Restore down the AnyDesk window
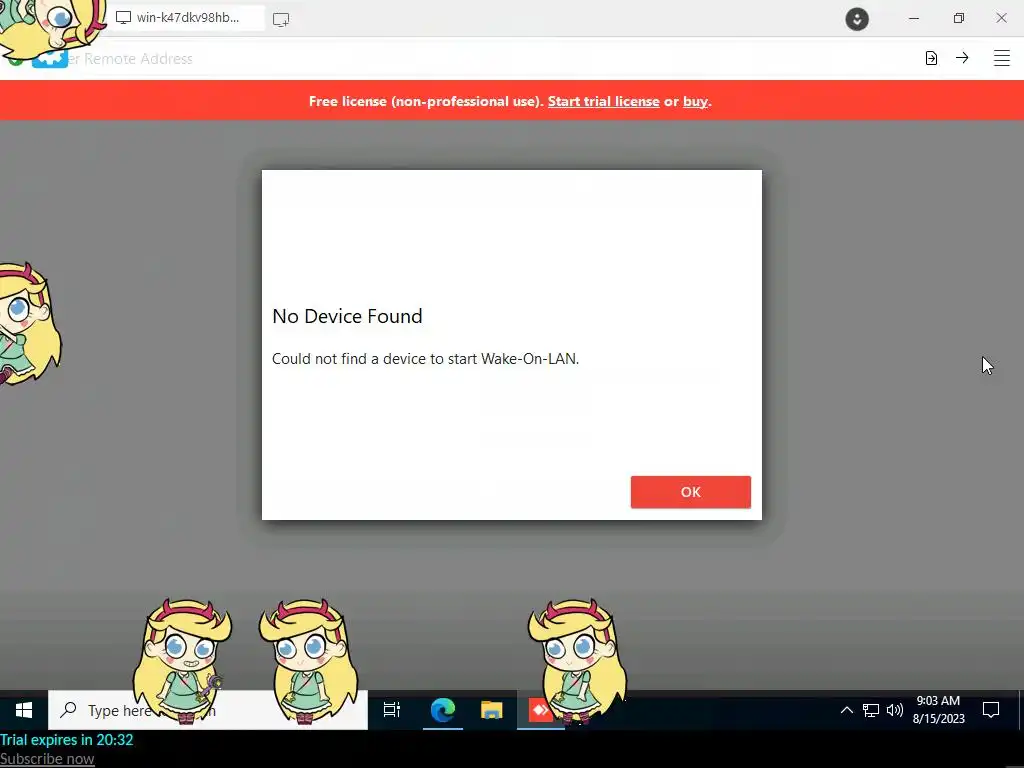Viewport: 1024px width, 768px height. pyautogui.click(x=958, y=18)
